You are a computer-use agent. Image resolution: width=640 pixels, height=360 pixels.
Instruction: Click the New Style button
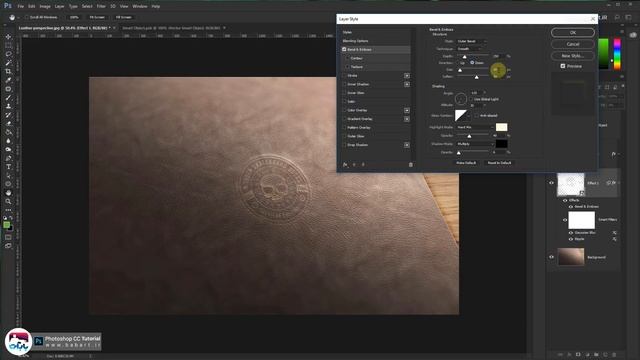573,56
